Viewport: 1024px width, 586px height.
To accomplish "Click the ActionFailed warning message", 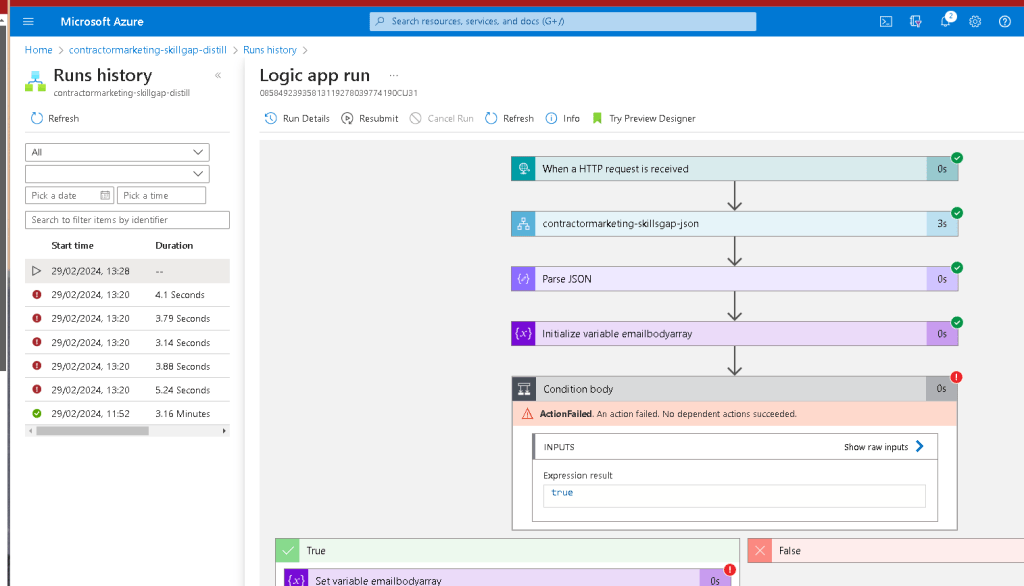I will [x=734, y=414].
